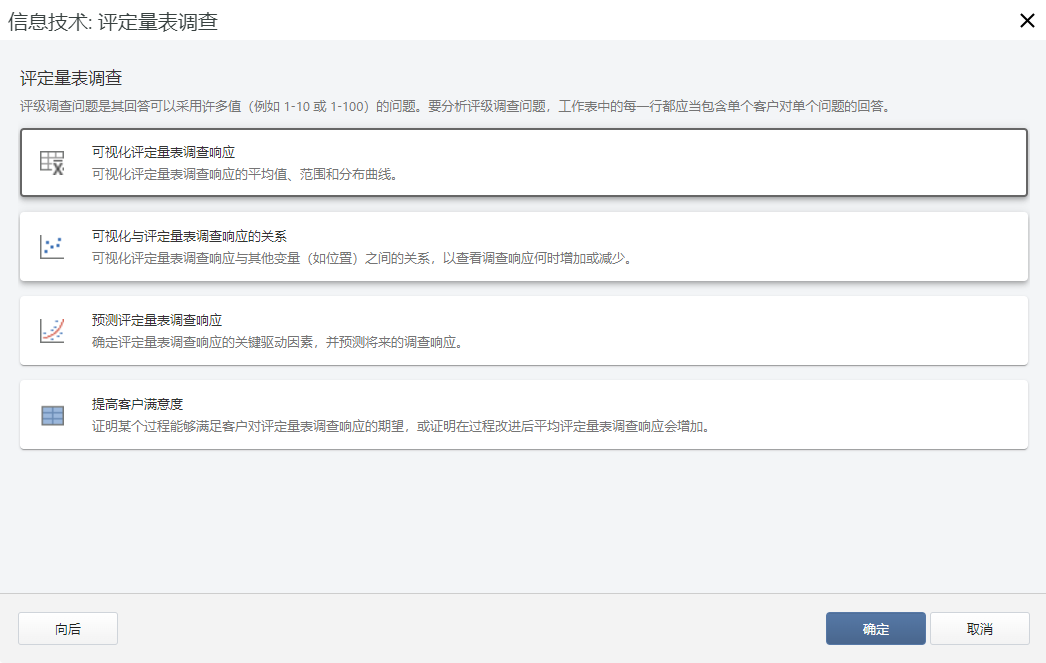This screenshot has height=663, width=1046.
Task: Cancel the dialog with 取消
Action: coord(980,628)
